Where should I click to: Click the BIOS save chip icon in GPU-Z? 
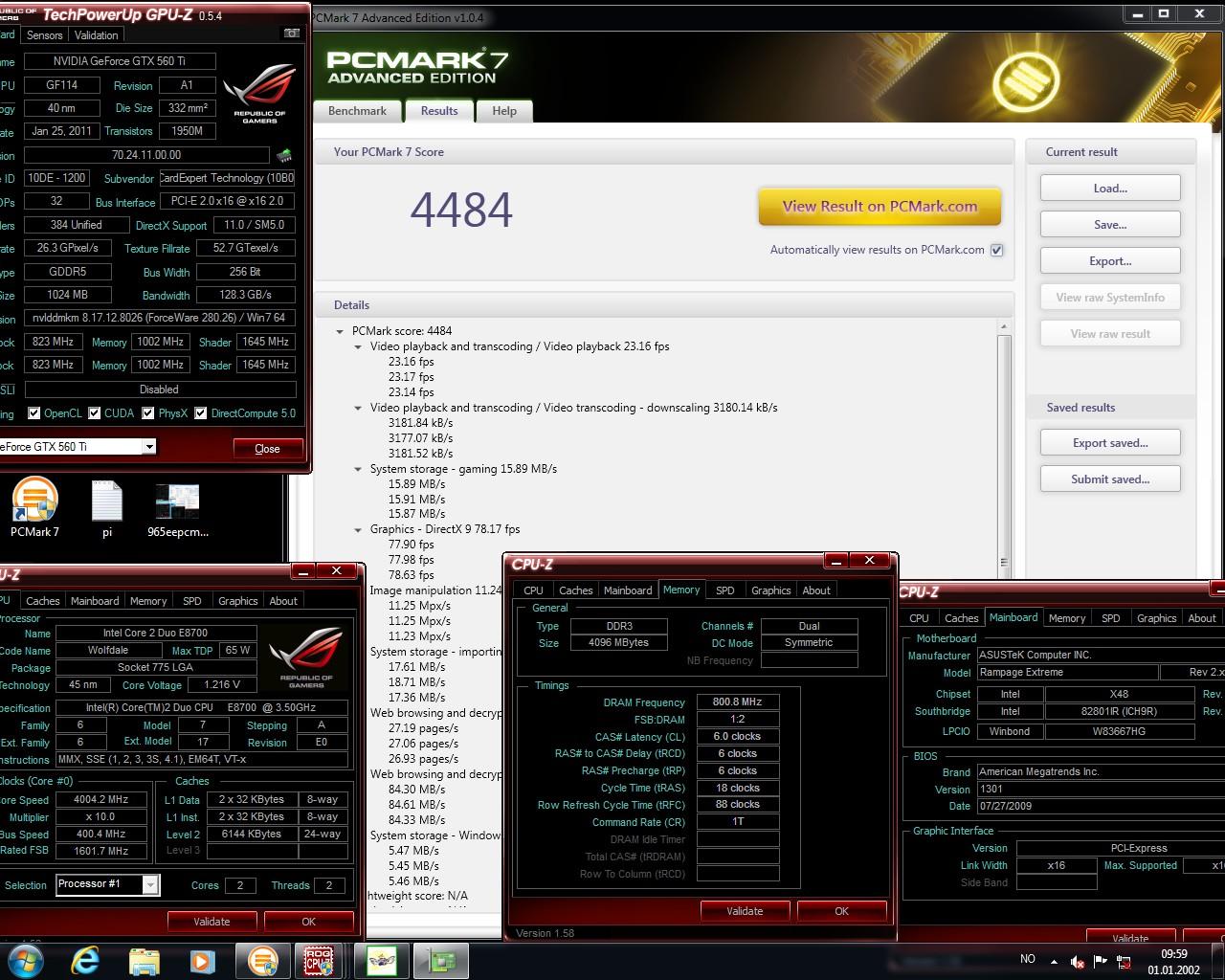(284, 155)
